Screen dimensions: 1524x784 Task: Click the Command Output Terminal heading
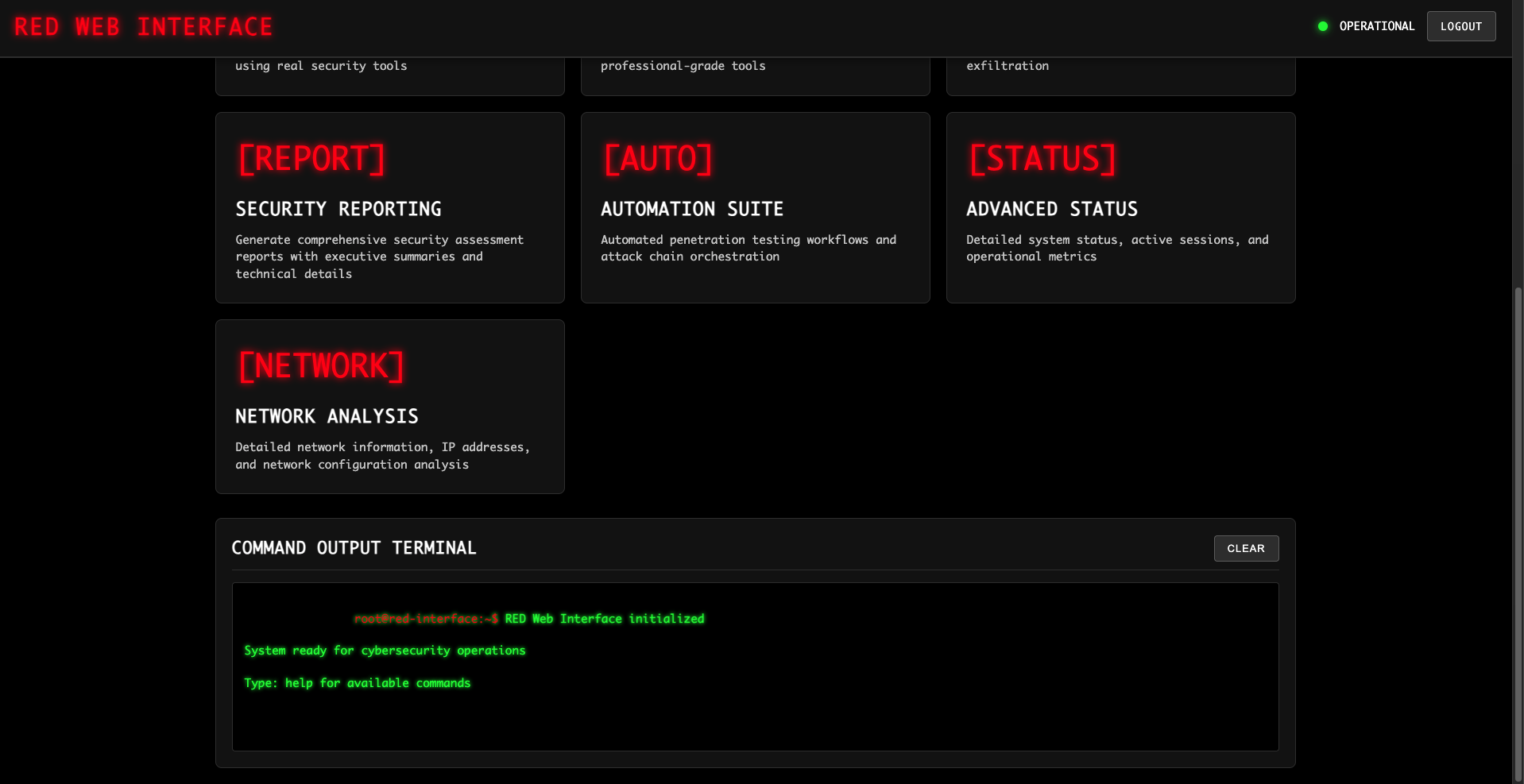pos(354,548)
